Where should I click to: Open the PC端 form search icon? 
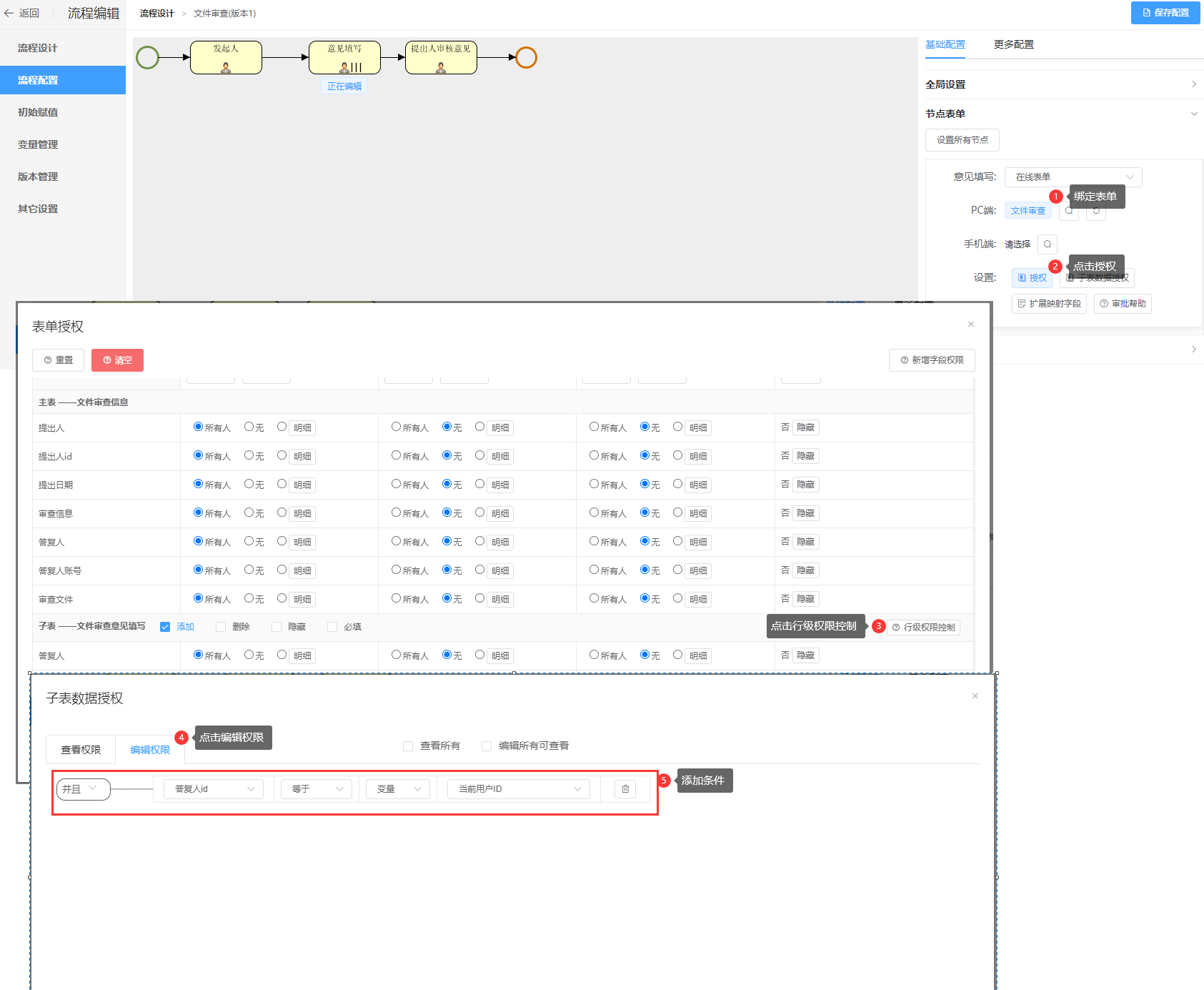[x=1069, y=211]
